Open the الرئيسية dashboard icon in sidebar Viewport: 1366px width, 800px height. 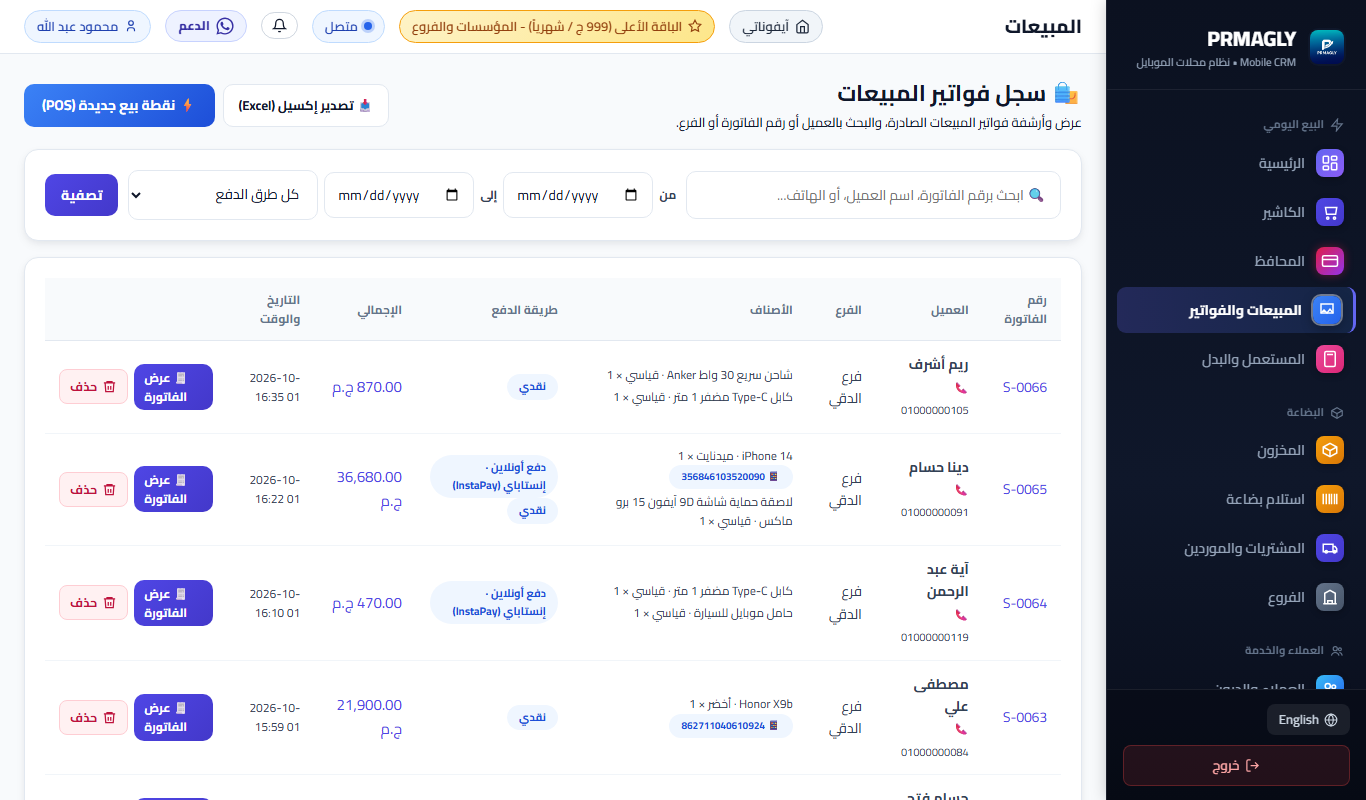pos(1330,163)
